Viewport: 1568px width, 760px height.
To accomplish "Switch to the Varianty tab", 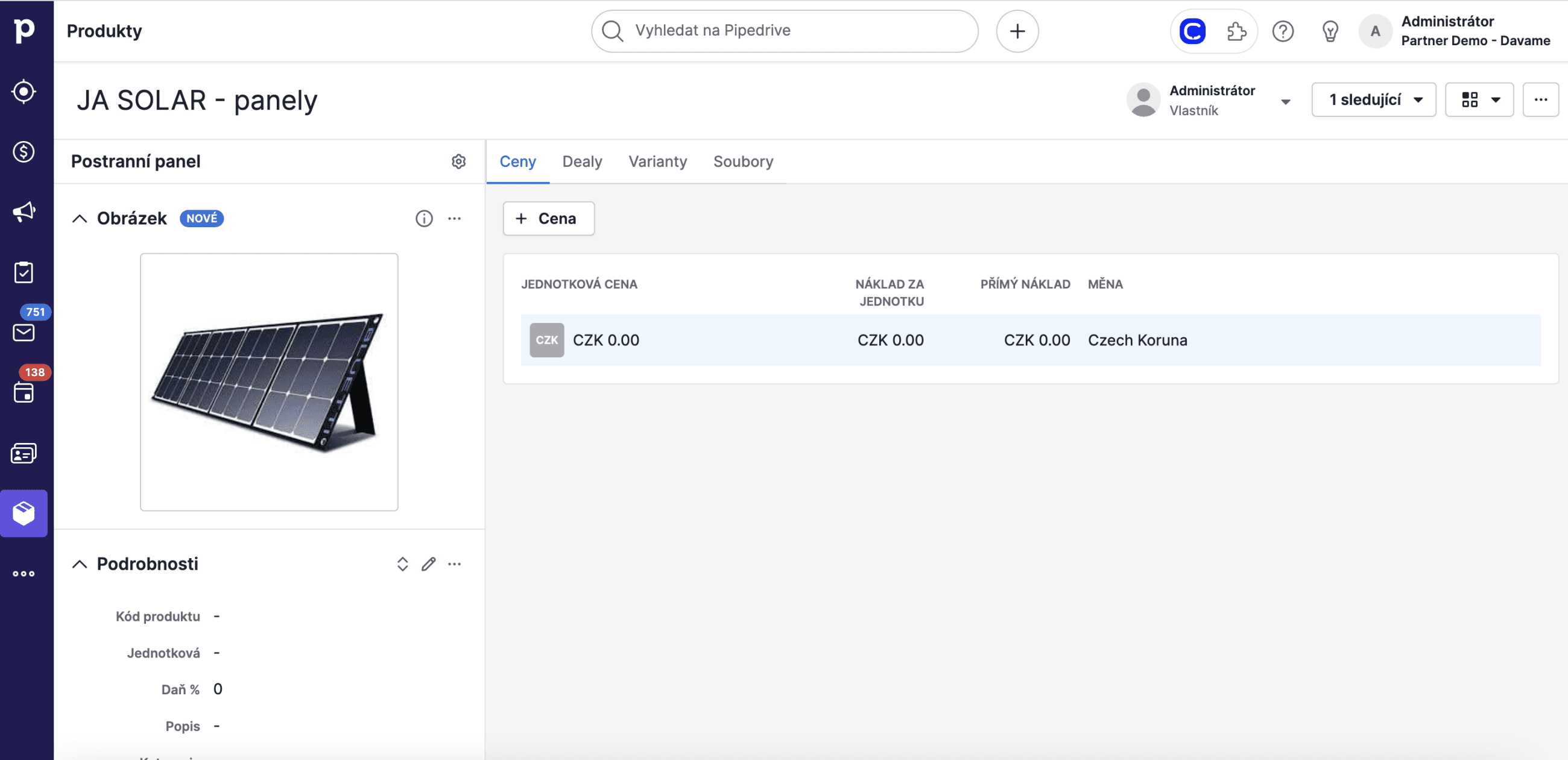I will point(657,162).
